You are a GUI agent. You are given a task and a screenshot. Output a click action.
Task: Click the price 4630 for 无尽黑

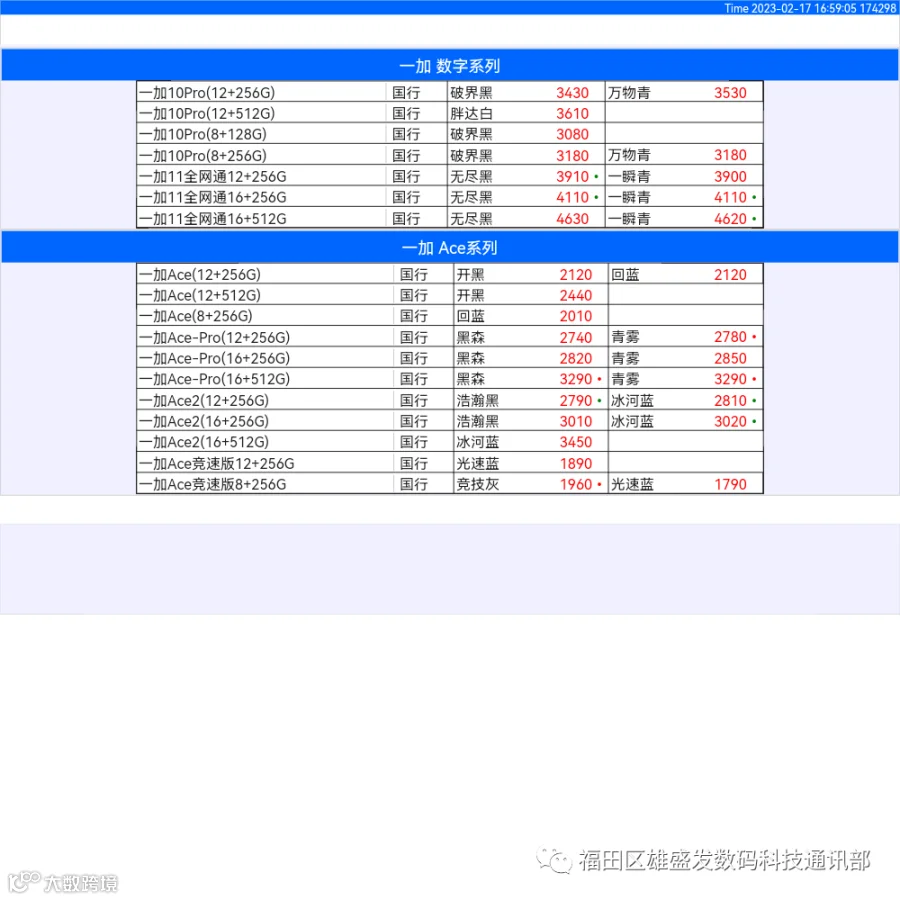click(572, 218)
